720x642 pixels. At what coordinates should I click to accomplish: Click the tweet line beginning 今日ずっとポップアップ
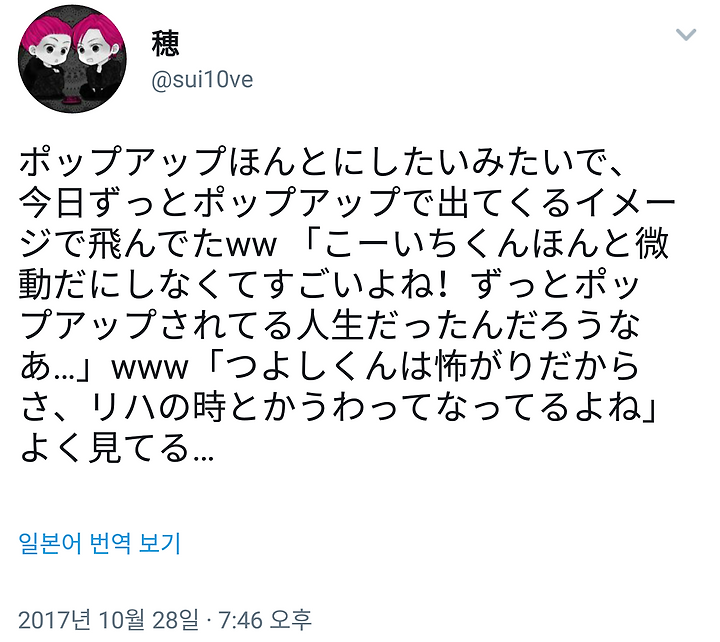347,203
